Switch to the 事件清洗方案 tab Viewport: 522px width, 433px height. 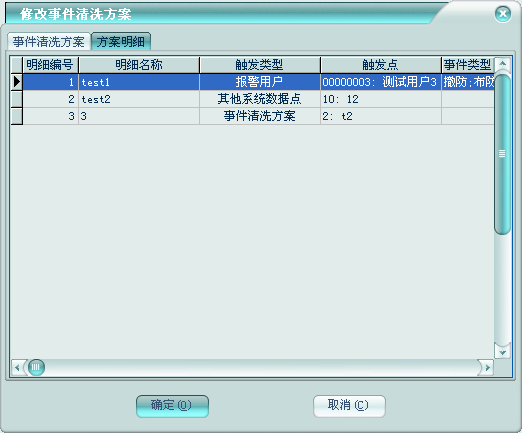click(x=49, y=42)
